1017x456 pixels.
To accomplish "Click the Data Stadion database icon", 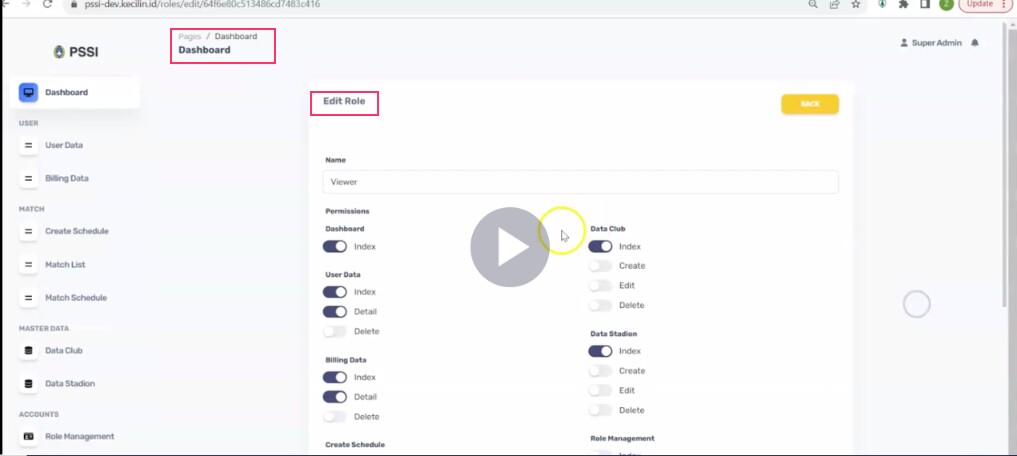I will [x=28, y=383].
